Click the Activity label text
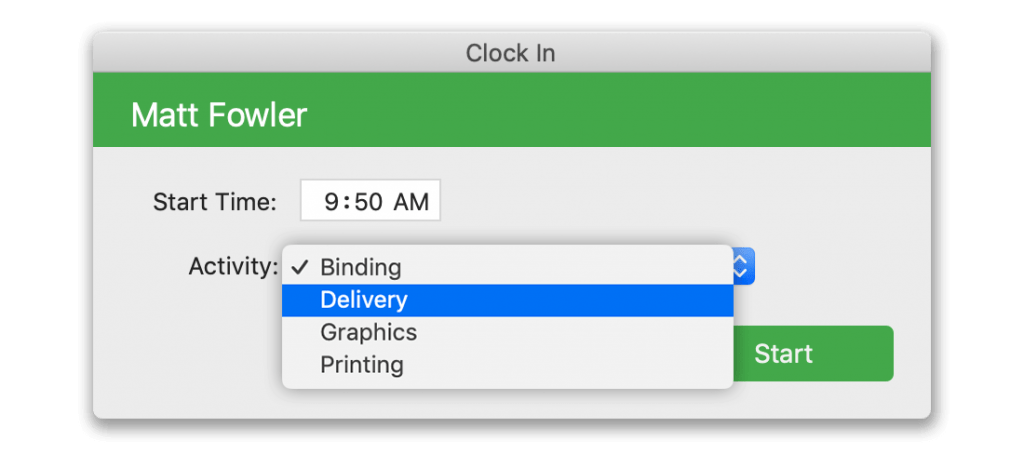The image size is (1024, 454). [234, 267]
